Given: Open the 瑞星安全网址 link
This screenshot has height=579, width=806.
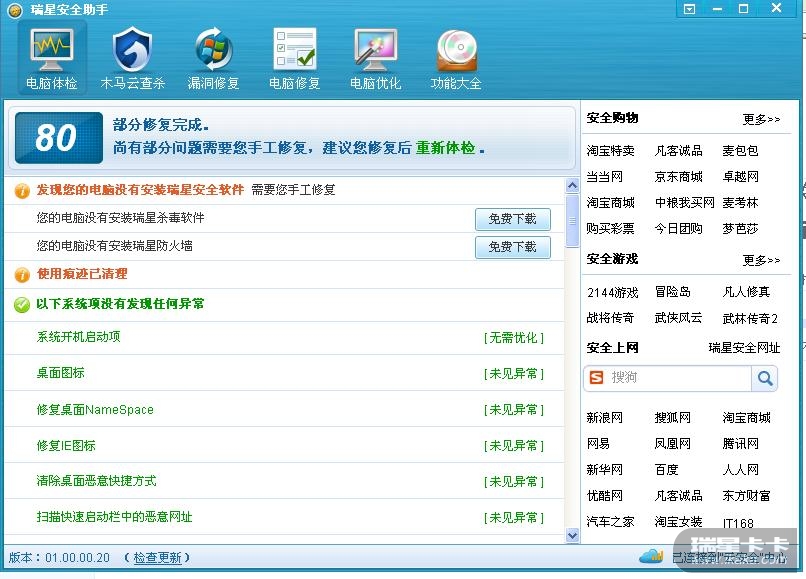Looking at the screenshot, I should pos(744,348).
